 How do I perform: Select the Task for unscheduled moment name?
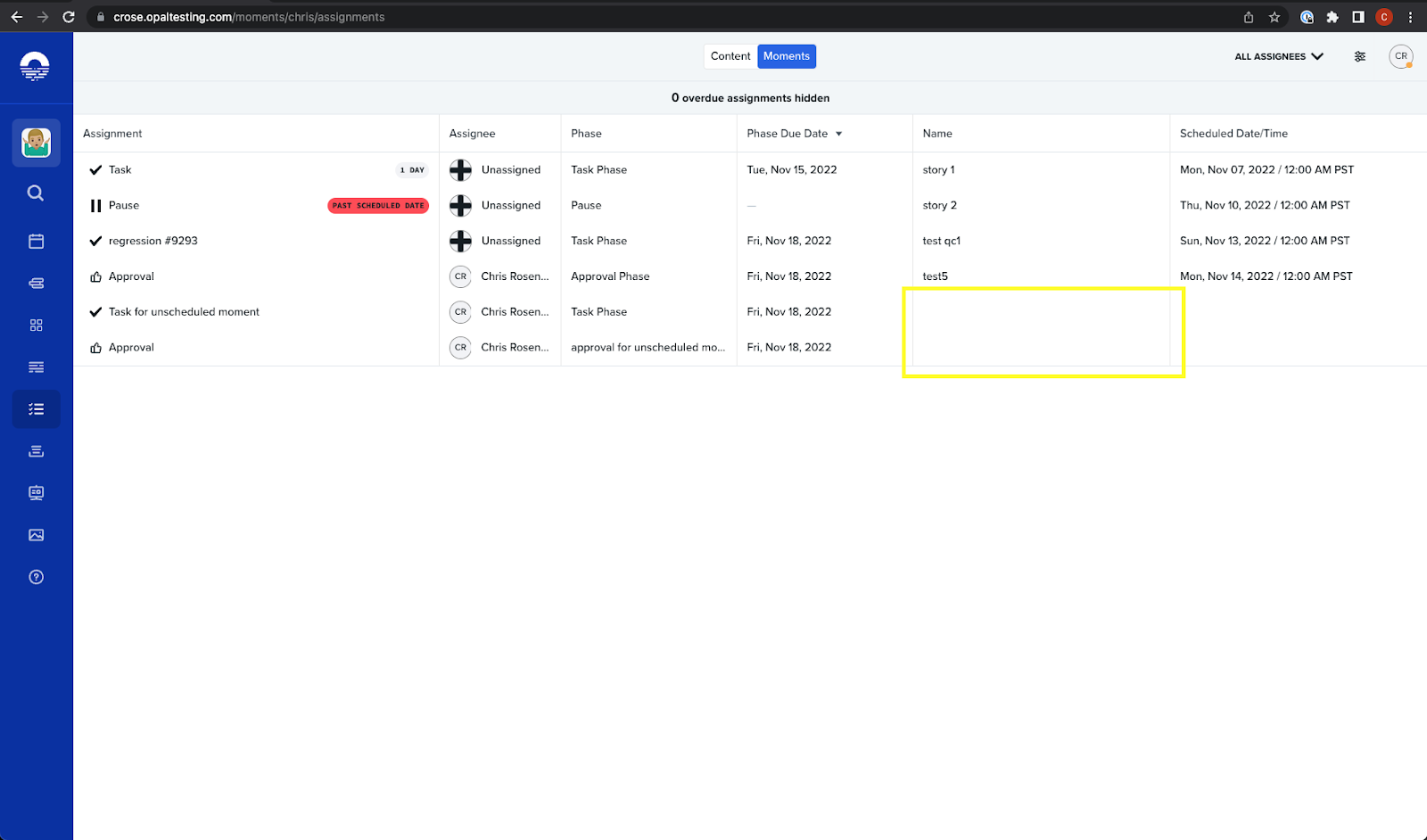(x=184, y=312)
